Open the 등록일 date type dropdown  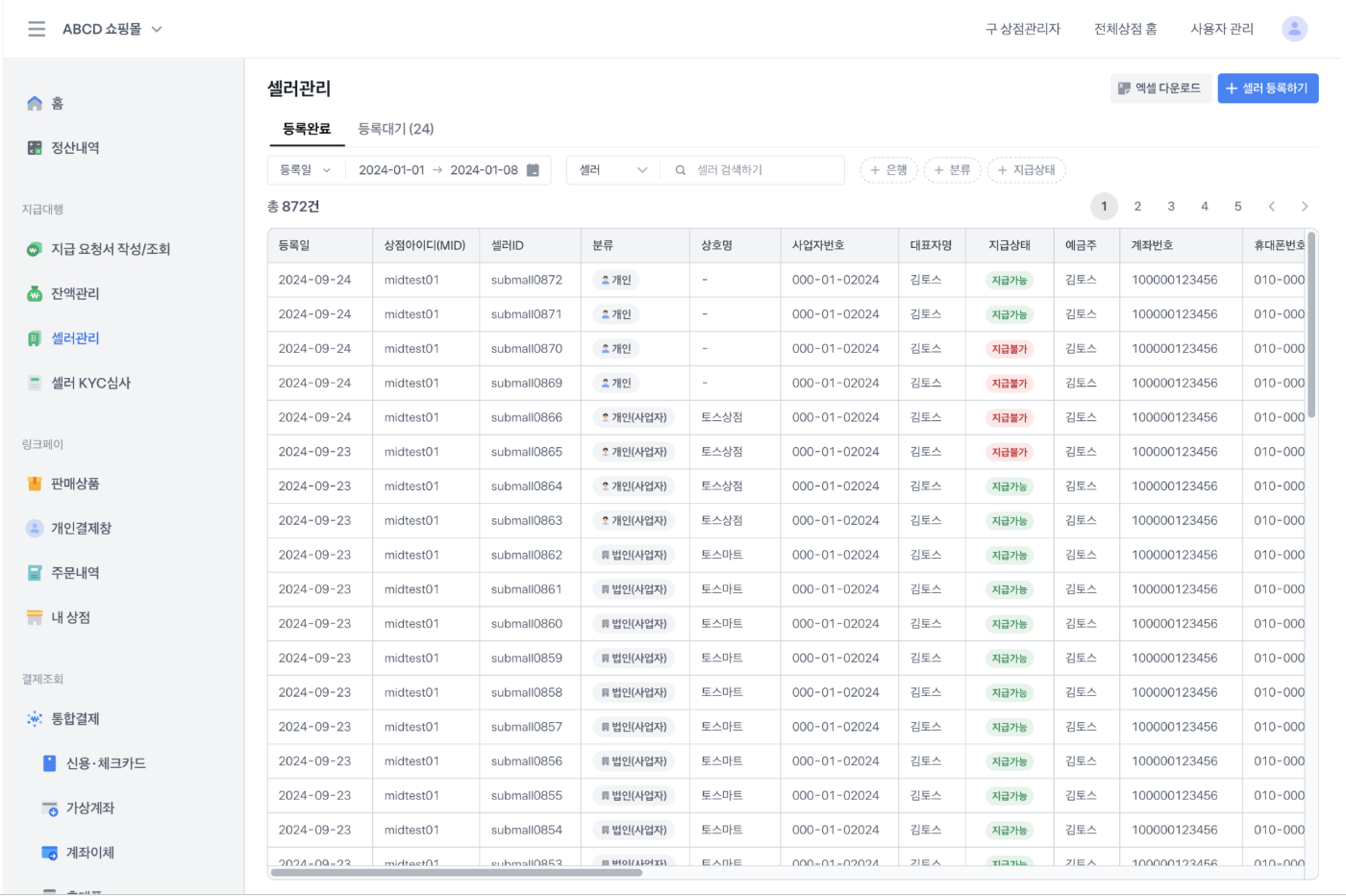tap(305, 170)
